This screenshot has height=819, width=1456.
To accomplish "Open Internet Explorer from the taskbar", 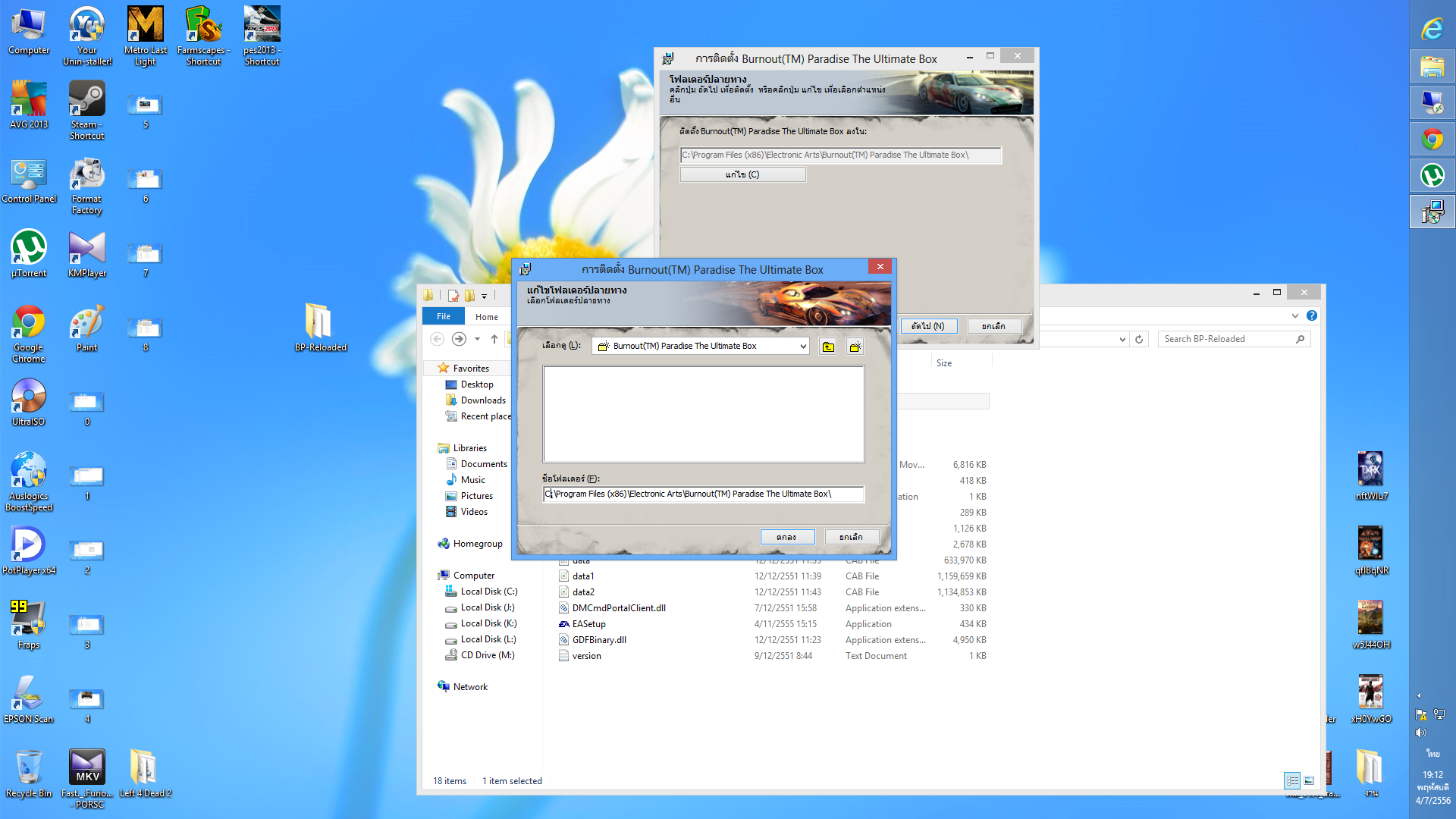I will pos(1432,30).
